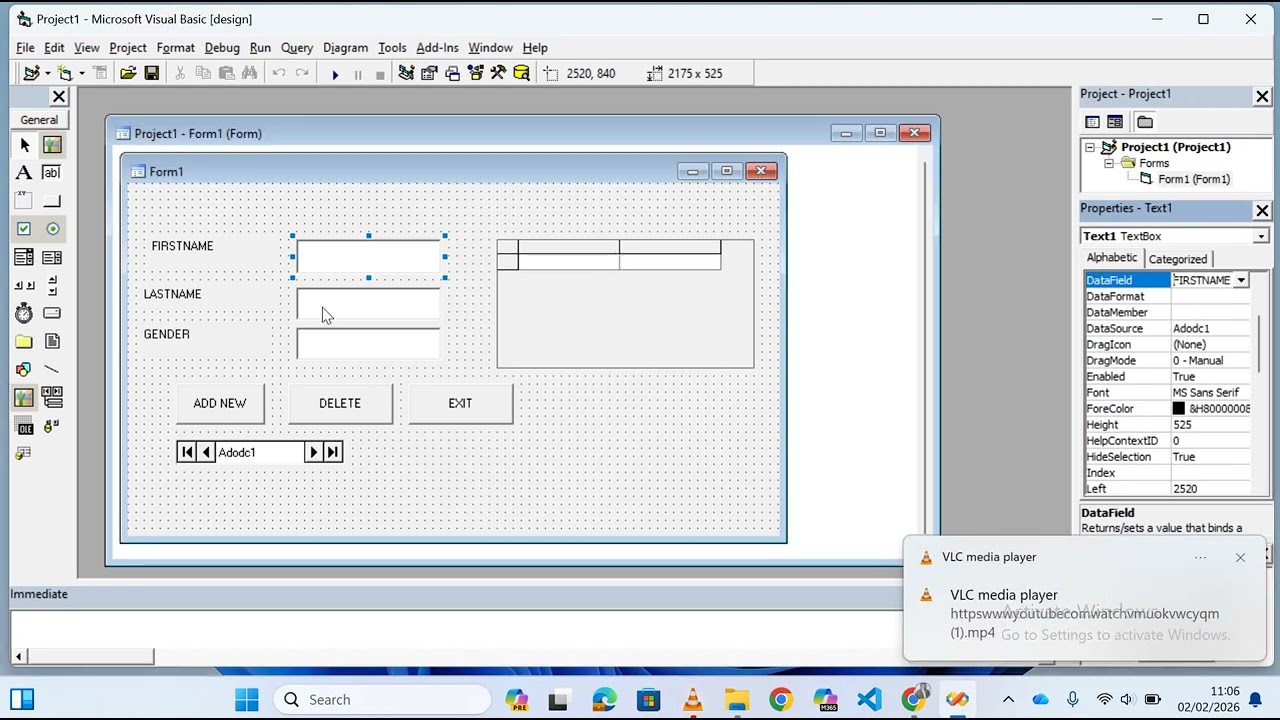Open the Format menu
Viewport: 1280px width, 720px height.
click(x=175, y=48)
